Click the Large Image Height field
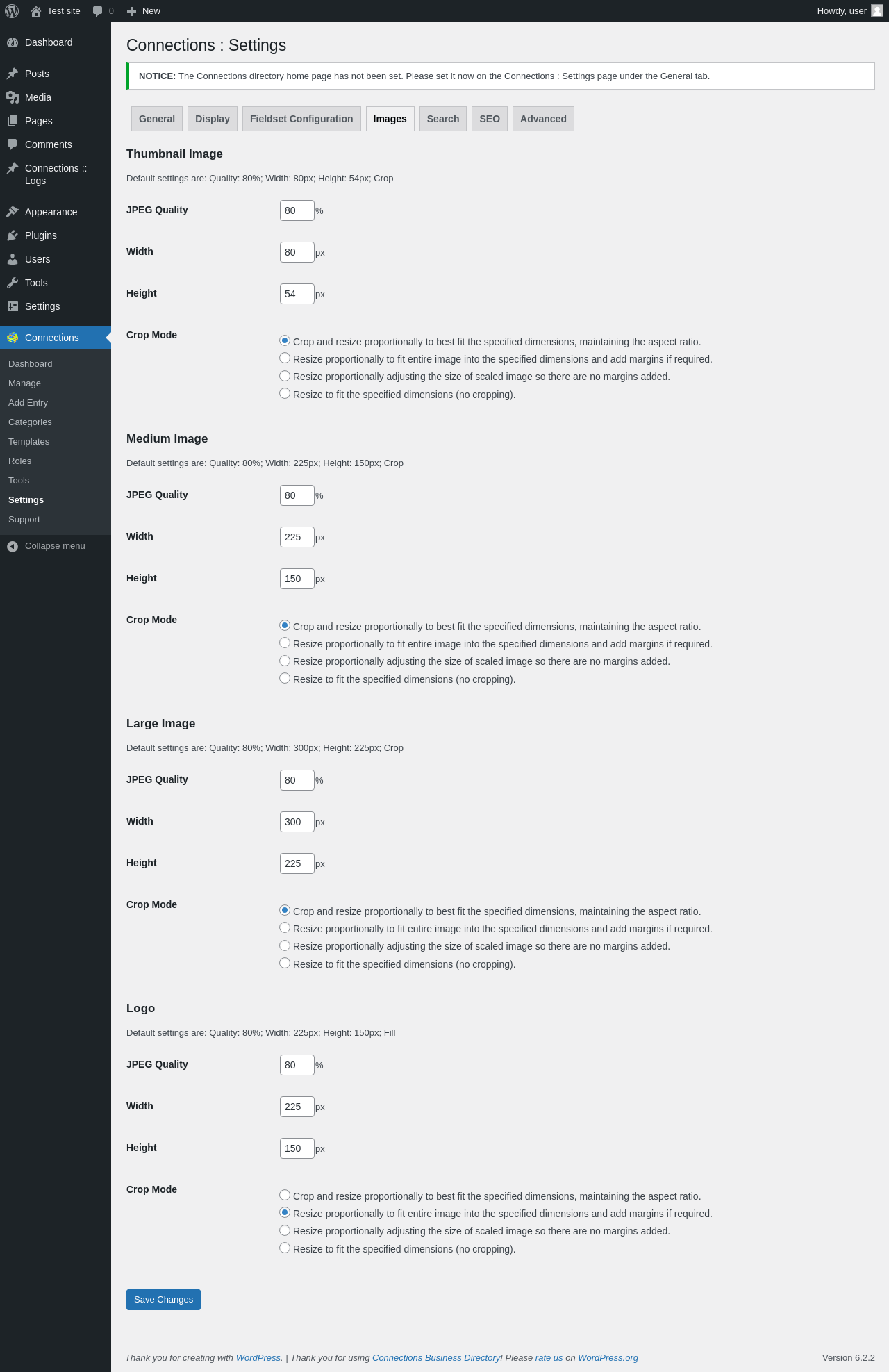 point(297,863)
